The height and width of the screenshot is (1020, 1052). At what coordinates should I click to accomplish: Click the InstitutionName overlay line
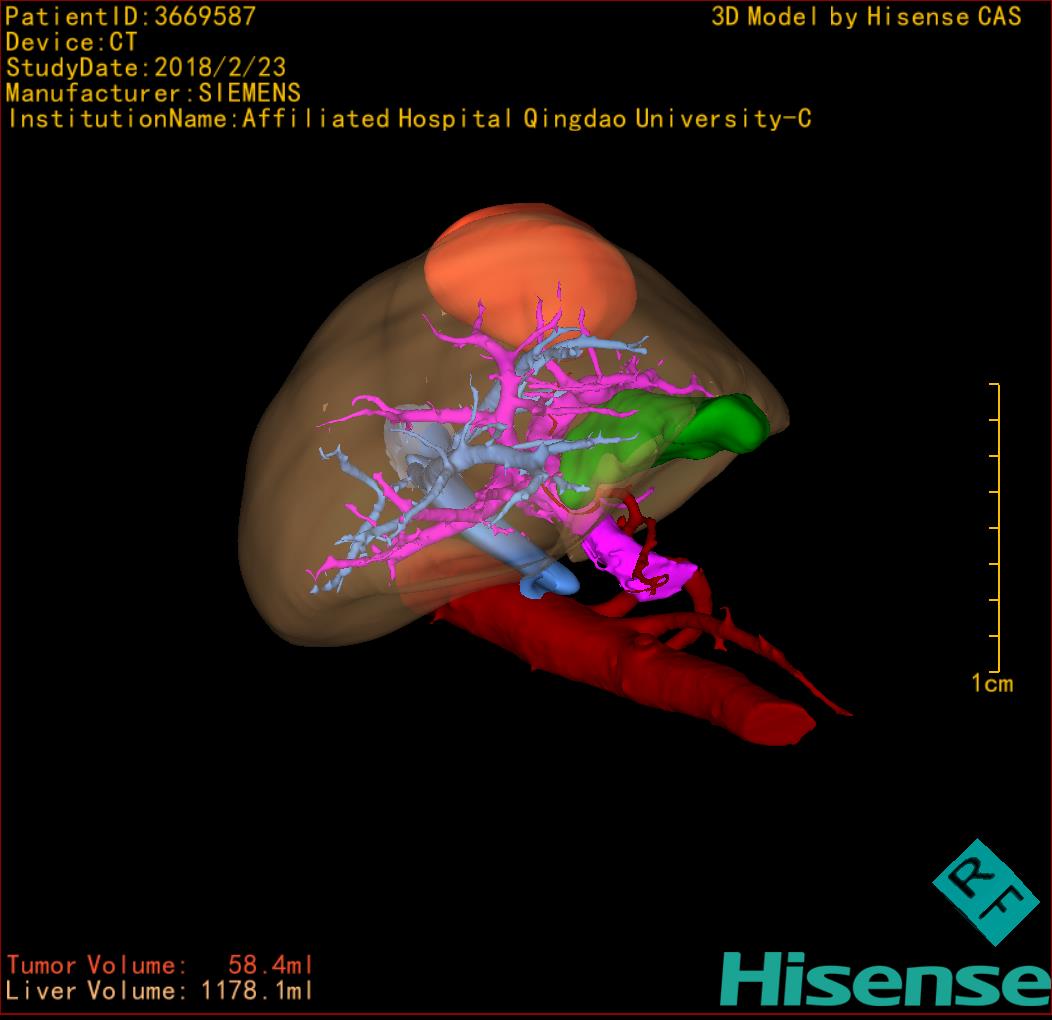click(x=408, y=119)
